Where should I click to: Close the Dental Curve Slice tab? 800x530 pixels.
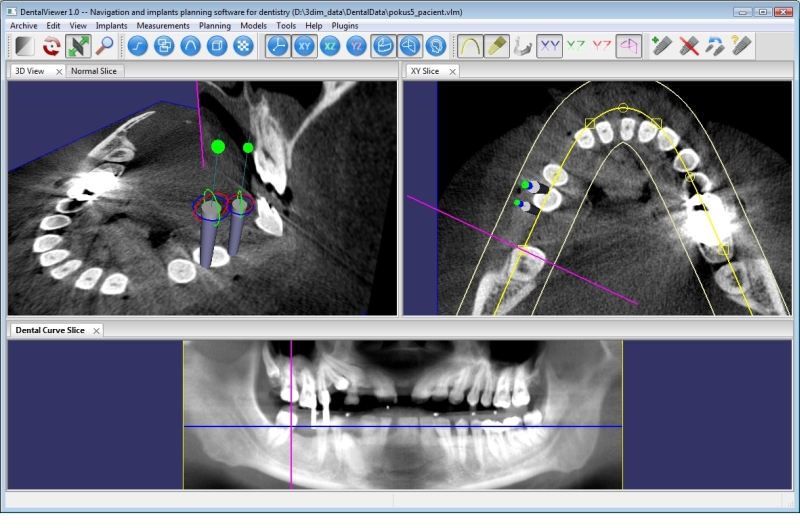[96, 331]
